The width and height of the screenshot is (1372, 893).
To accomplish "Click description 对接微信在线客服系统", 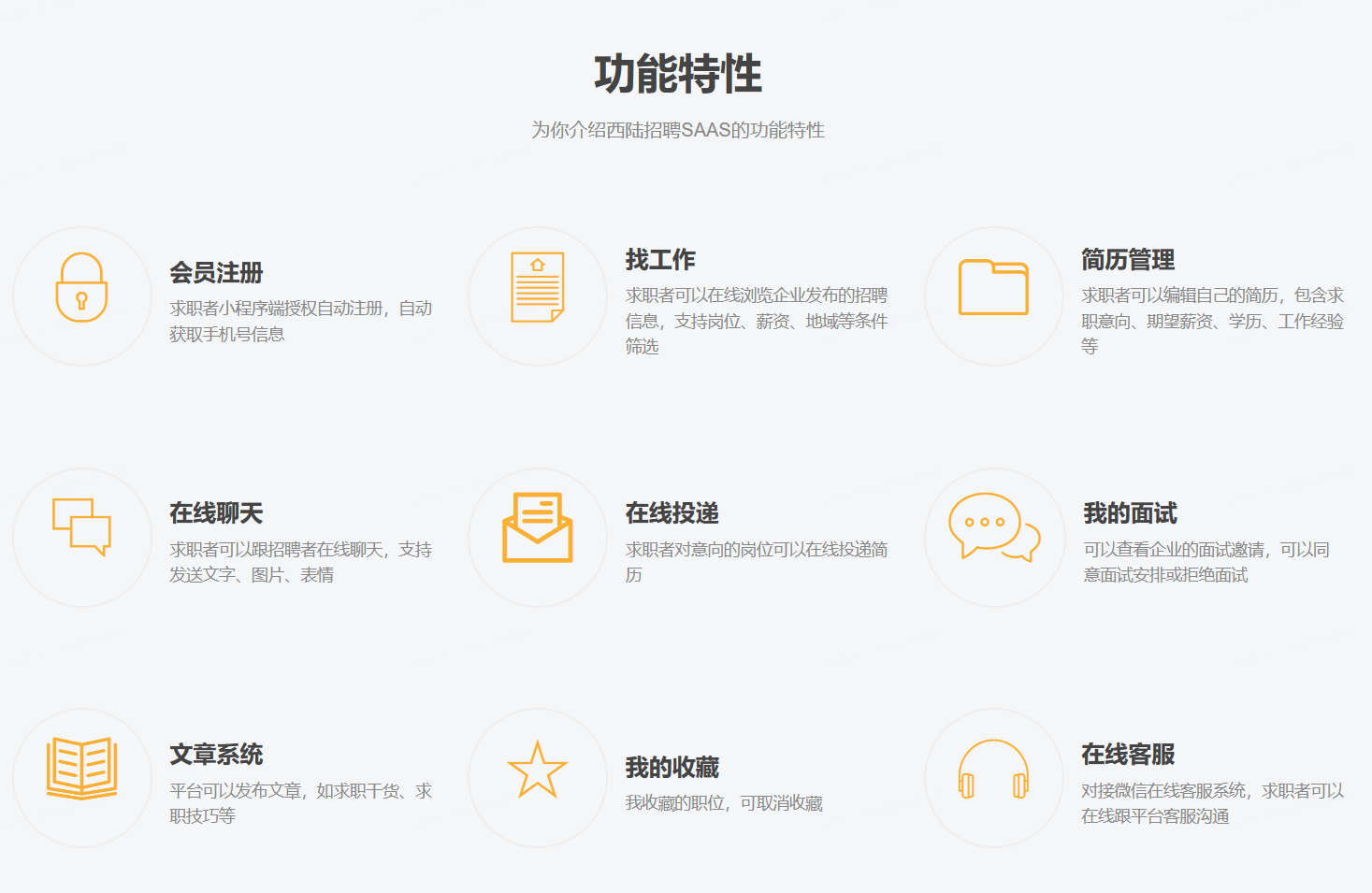I will click(1212, 803).
